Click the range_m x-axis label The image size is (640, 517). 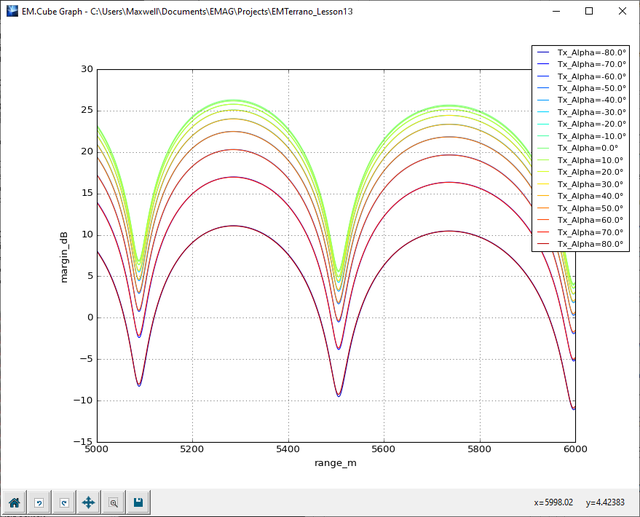pos(335,464)
